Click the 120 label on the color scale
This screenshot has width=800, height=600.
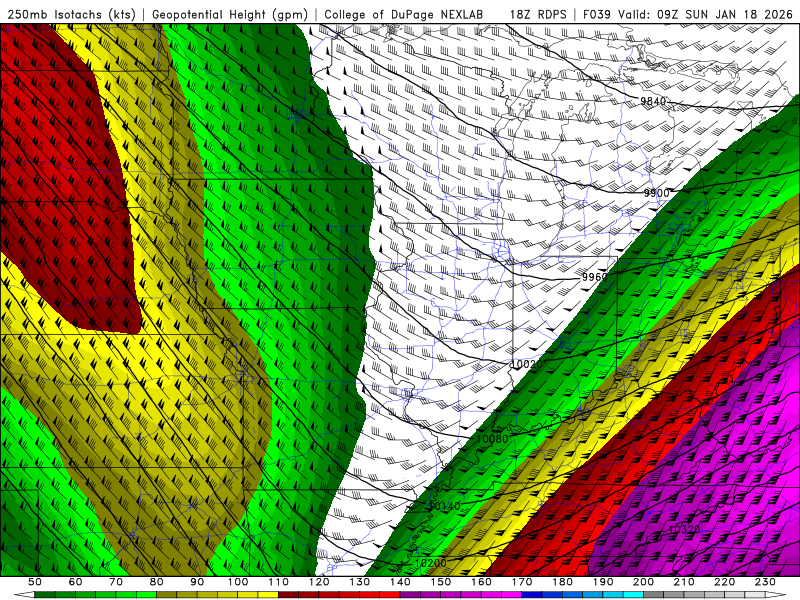click(x=319, y=582)
